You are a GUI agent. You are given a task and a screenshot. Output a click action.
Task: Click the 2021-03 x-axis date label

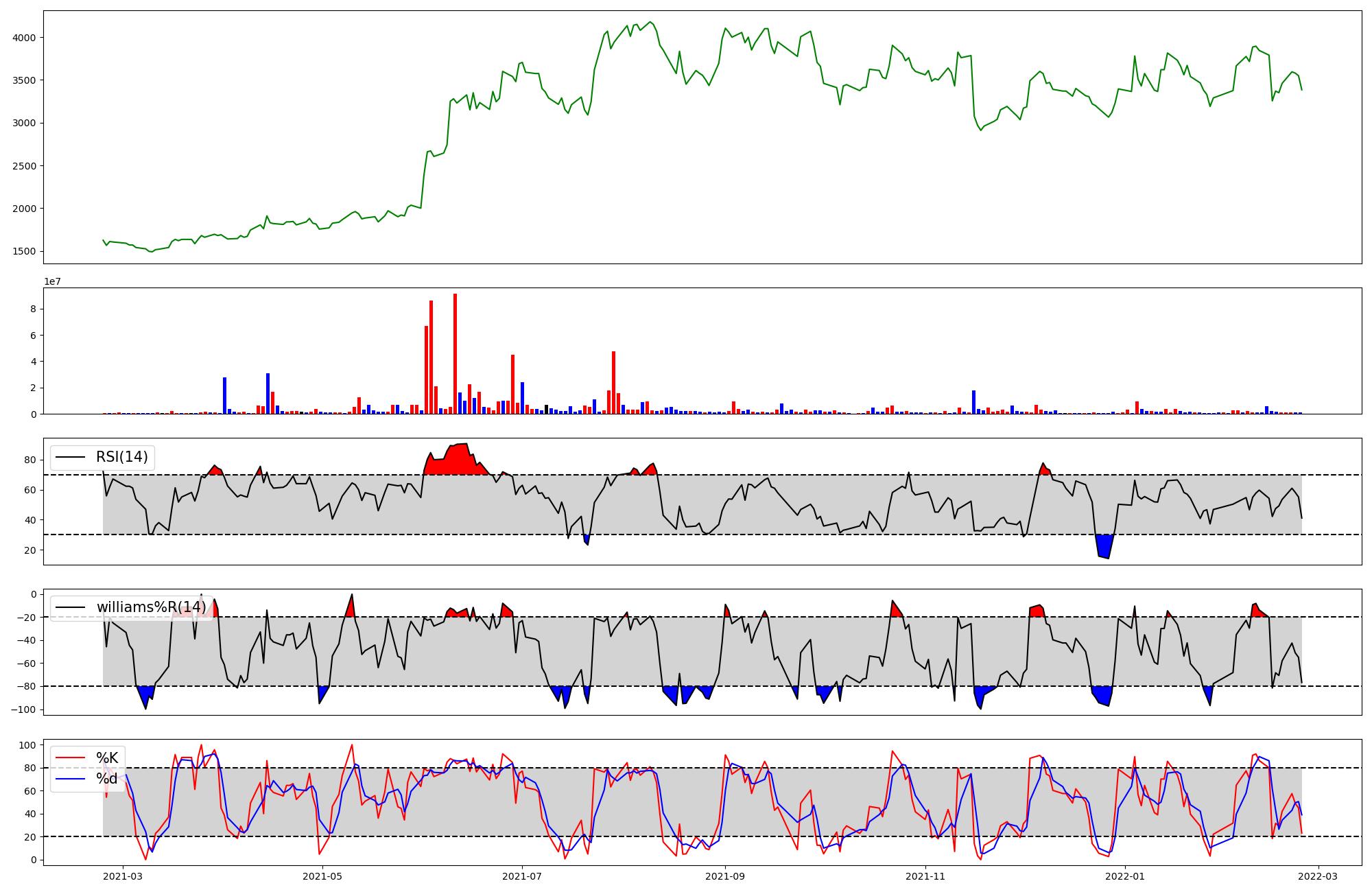123,876
